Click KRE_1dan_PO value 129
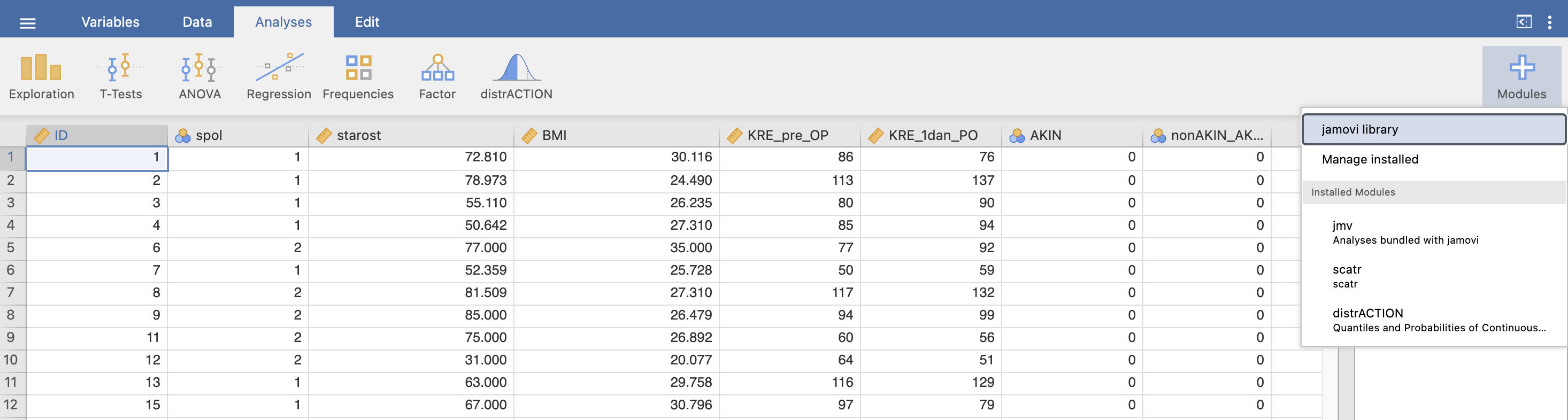The width and height of the screenshot is (1568, 420). (931, 383)
